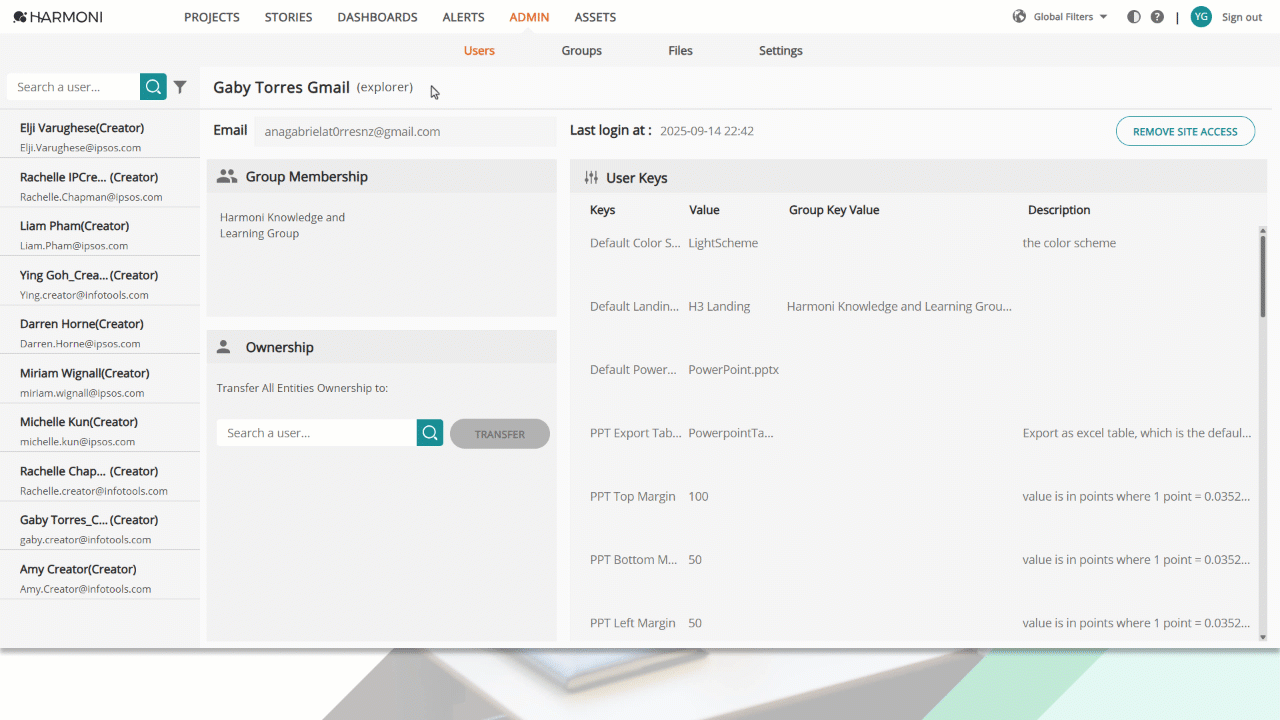Click the 'the color scheme' description
Image resolution: width=1280 pixels, height=720 pixels.
coord(1069,243)
